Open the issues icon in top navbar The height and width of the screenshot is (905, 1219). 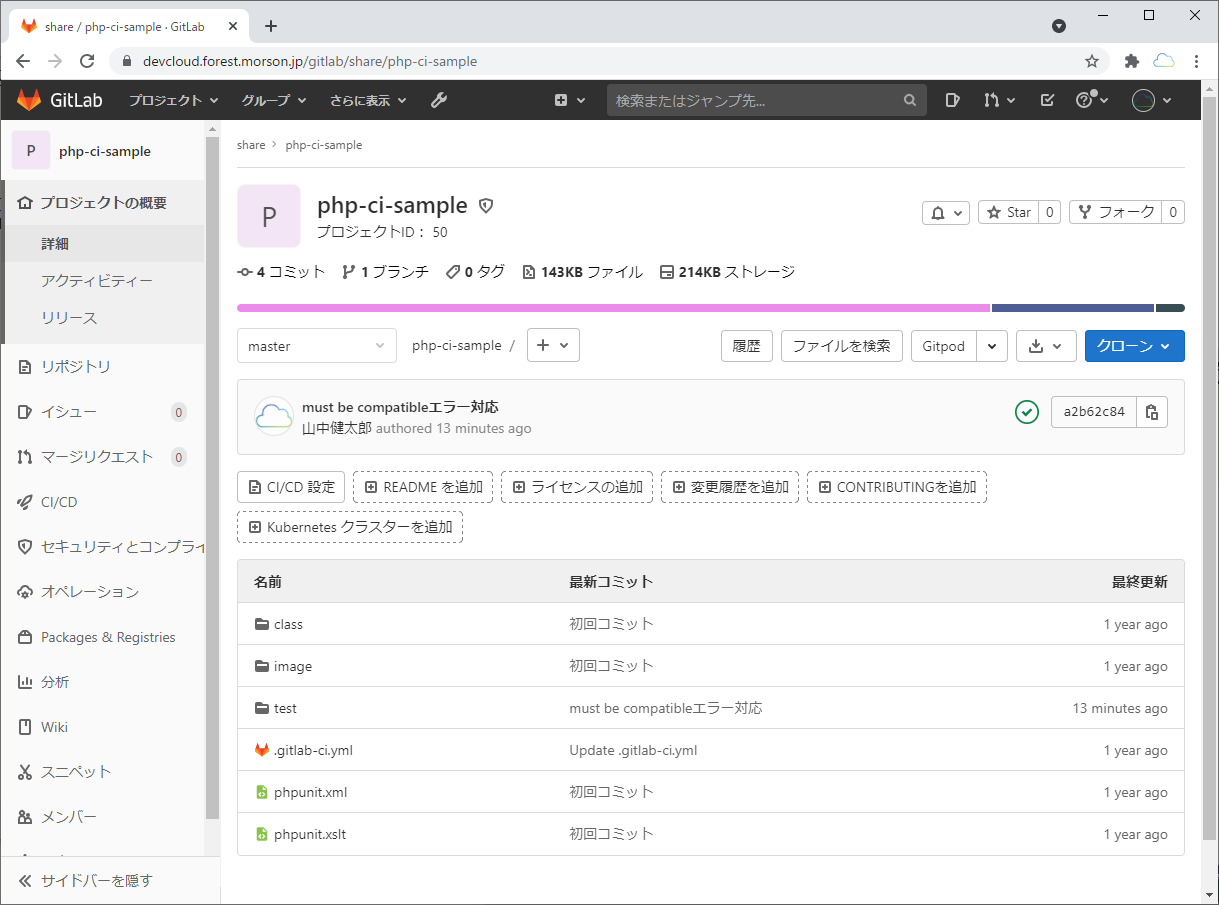pos(953,100)
